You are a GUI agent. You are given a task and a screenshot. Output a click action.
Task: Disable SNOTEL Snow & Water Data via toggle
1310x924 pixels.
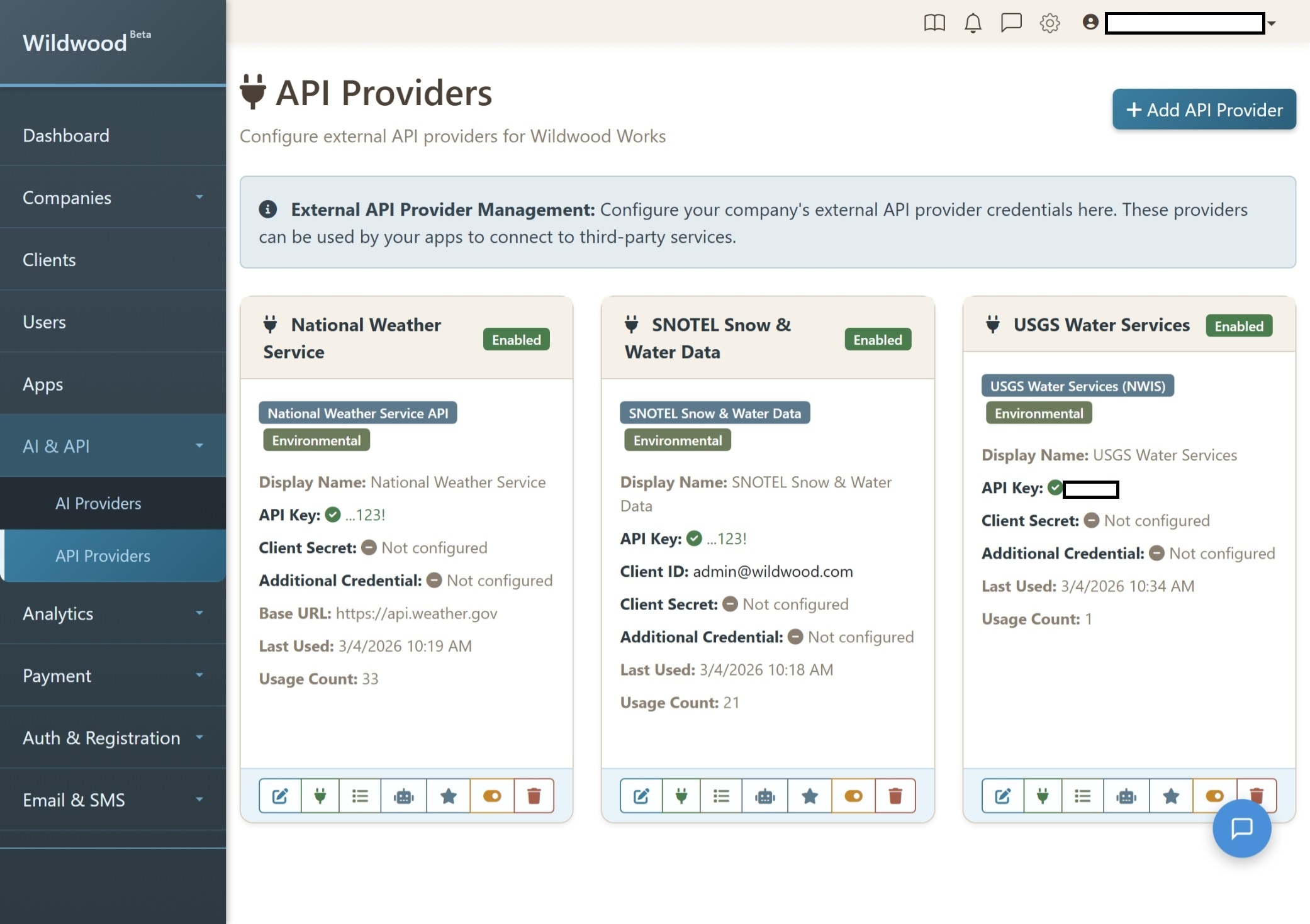853,795
